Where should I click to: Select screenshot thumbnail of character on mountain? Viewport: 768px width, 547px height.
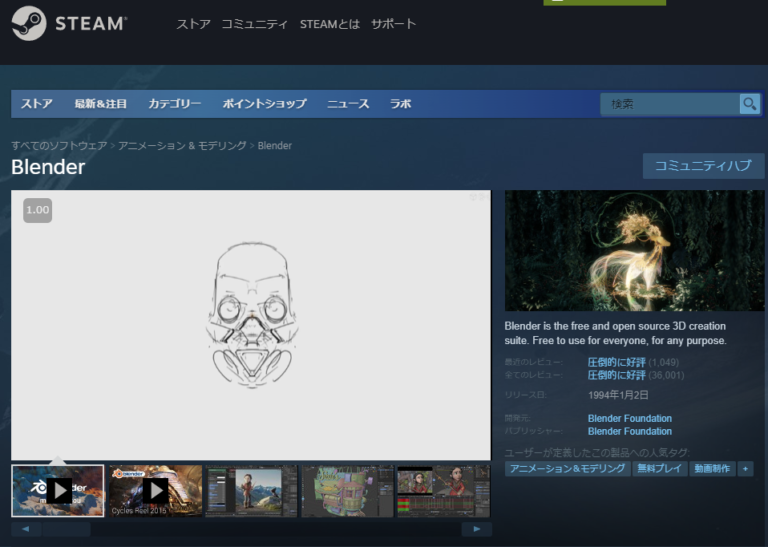[x=251, y=491]
